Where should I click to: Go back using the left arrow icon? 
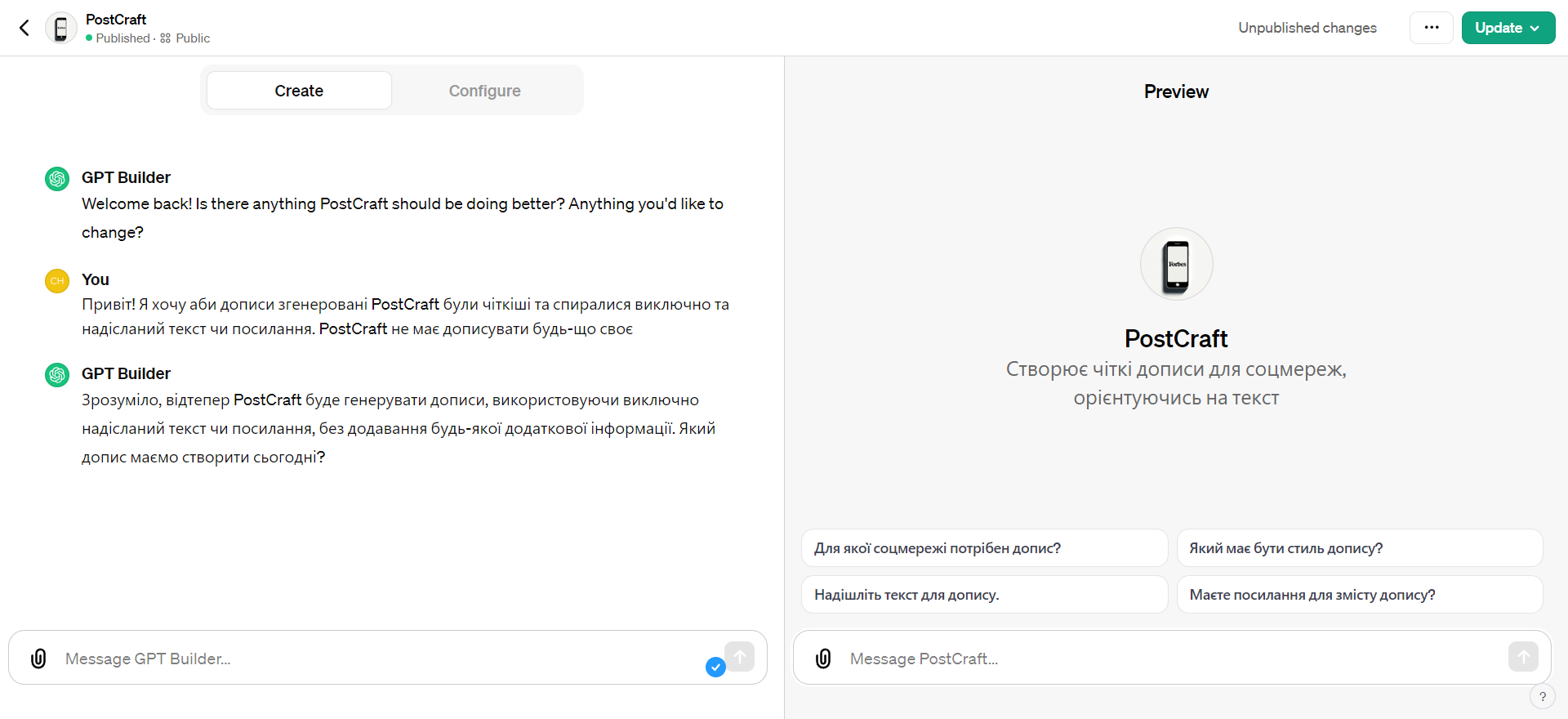(24, 28)
